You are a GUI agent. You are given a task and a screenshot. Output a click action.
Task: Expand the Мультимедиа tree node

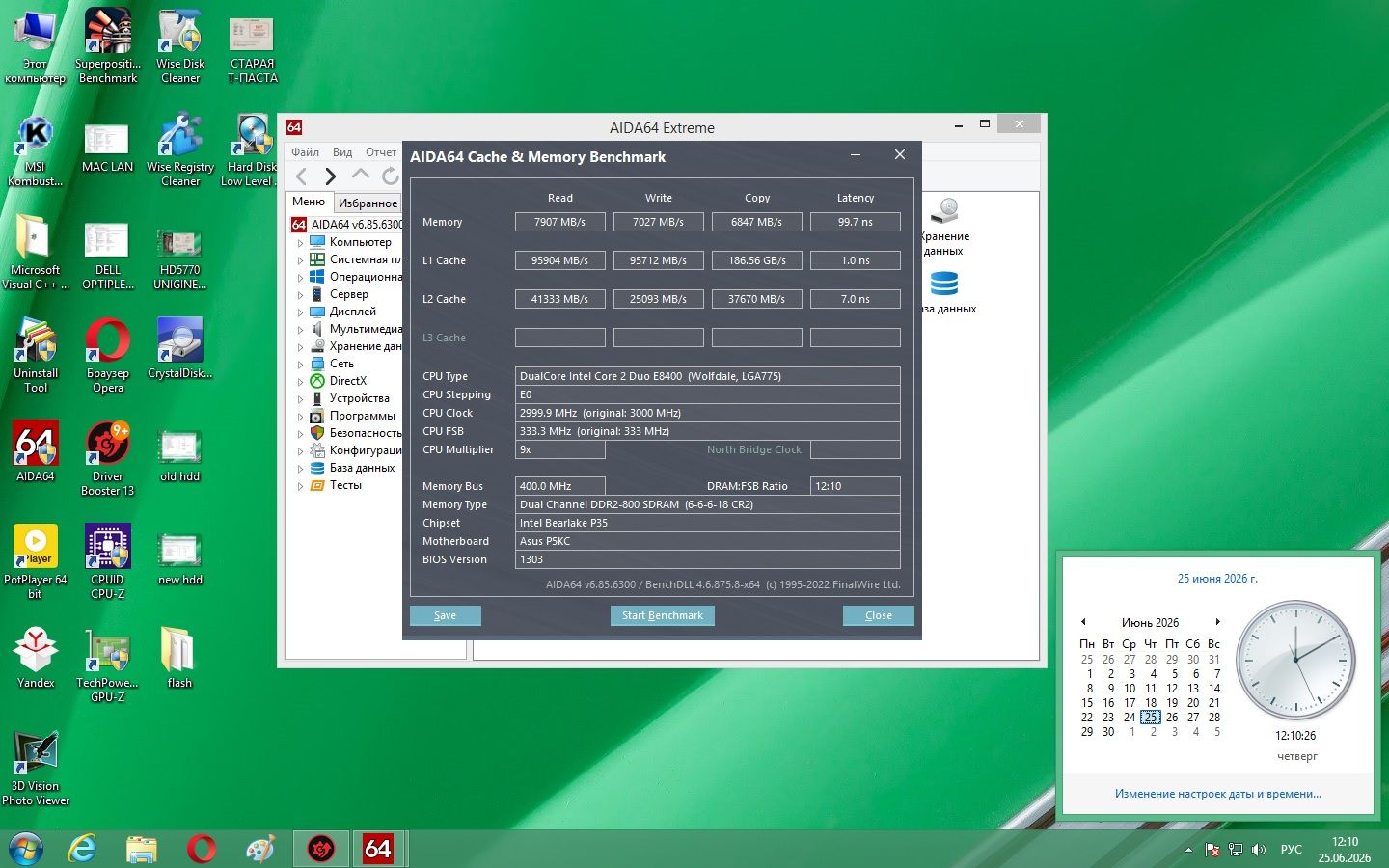[x=300, y=330]
